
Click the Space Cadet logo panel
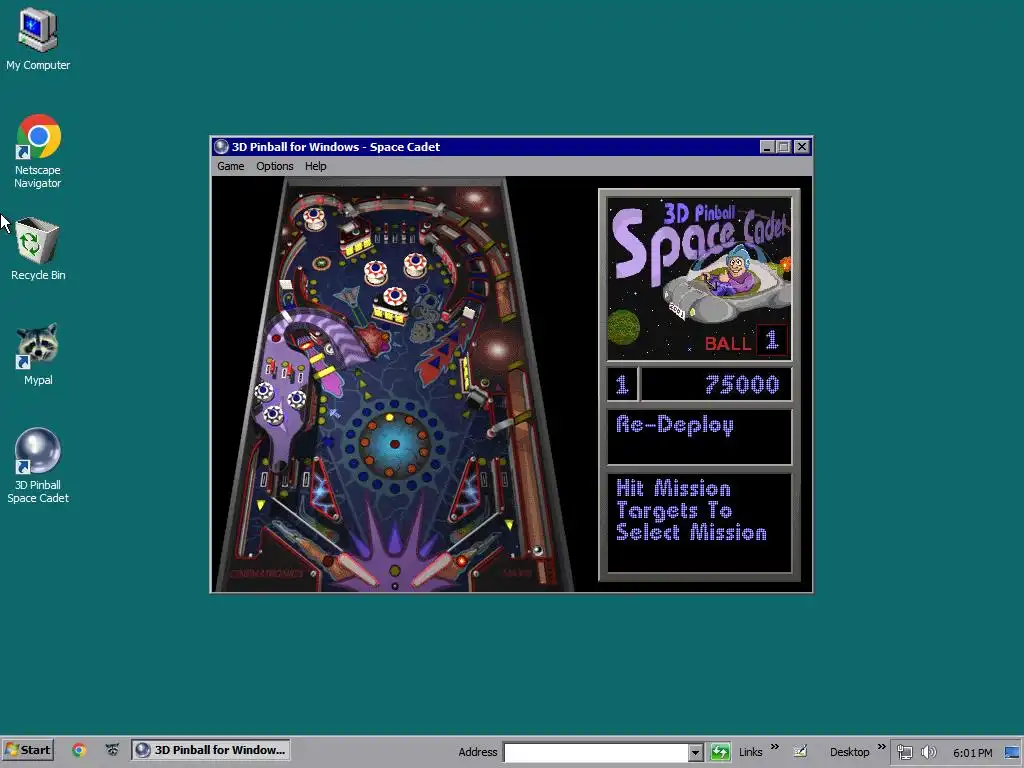pos(699,279)
